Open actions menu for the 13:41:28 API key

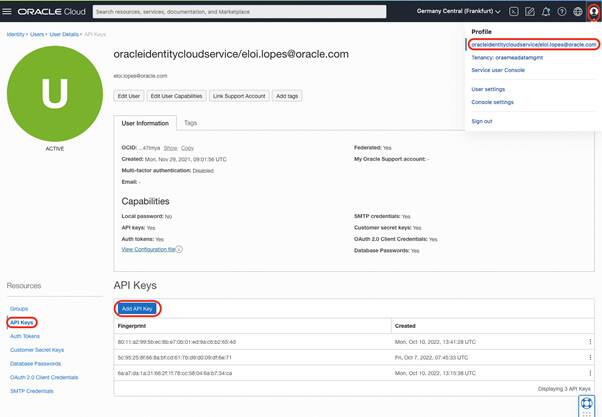point(590,342)
